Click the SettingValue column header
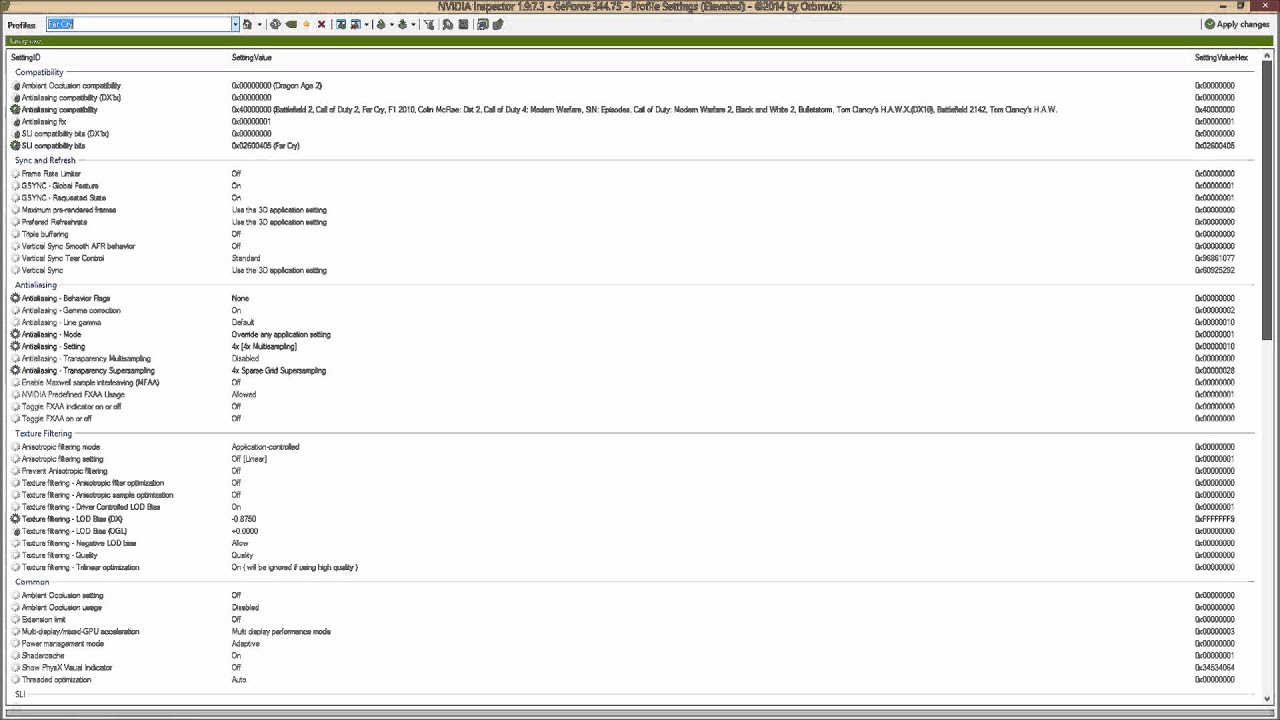Screen dimensions: 1280x720 point(251,58)
